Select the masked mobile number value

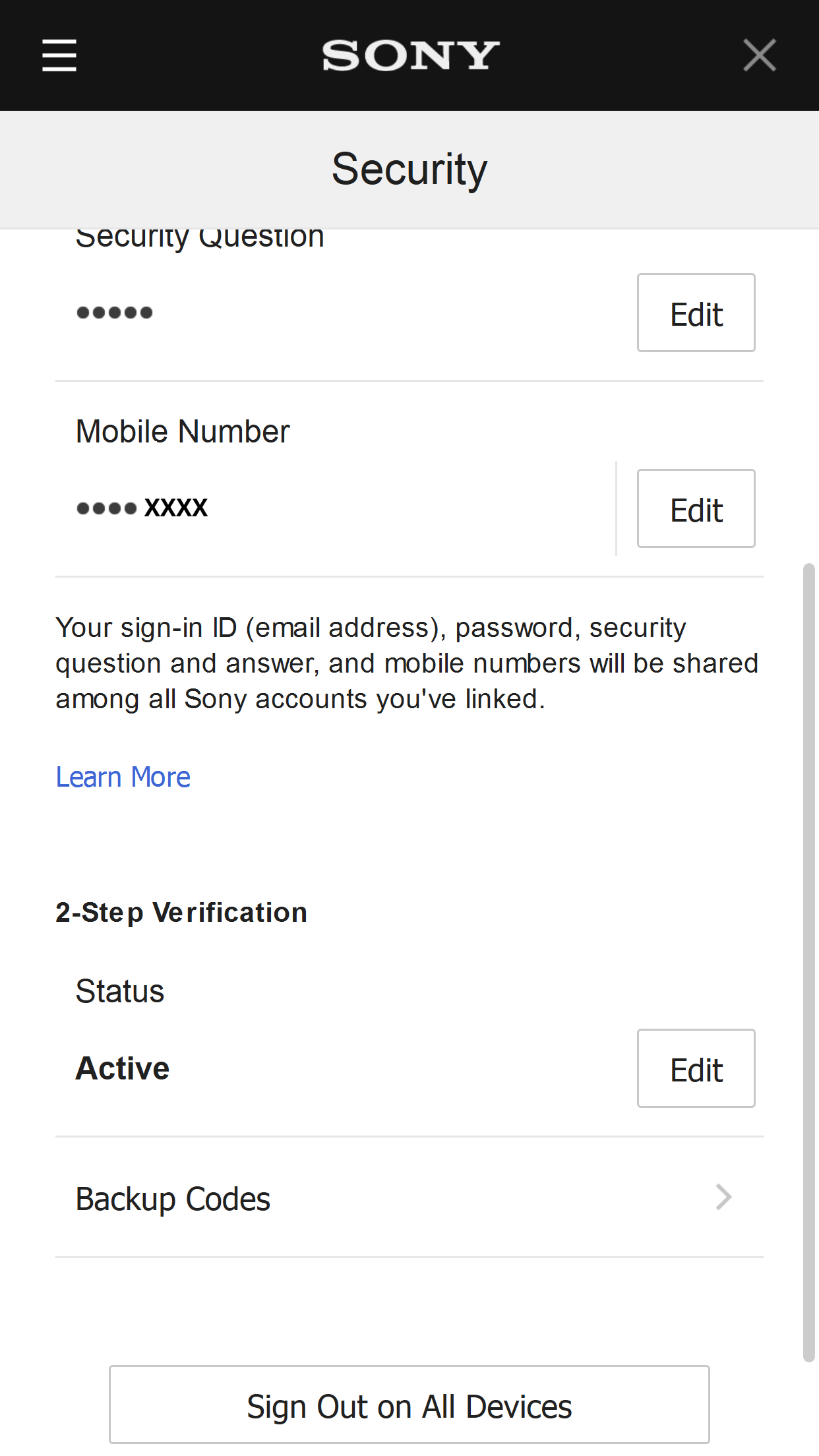tap(142, 508)
